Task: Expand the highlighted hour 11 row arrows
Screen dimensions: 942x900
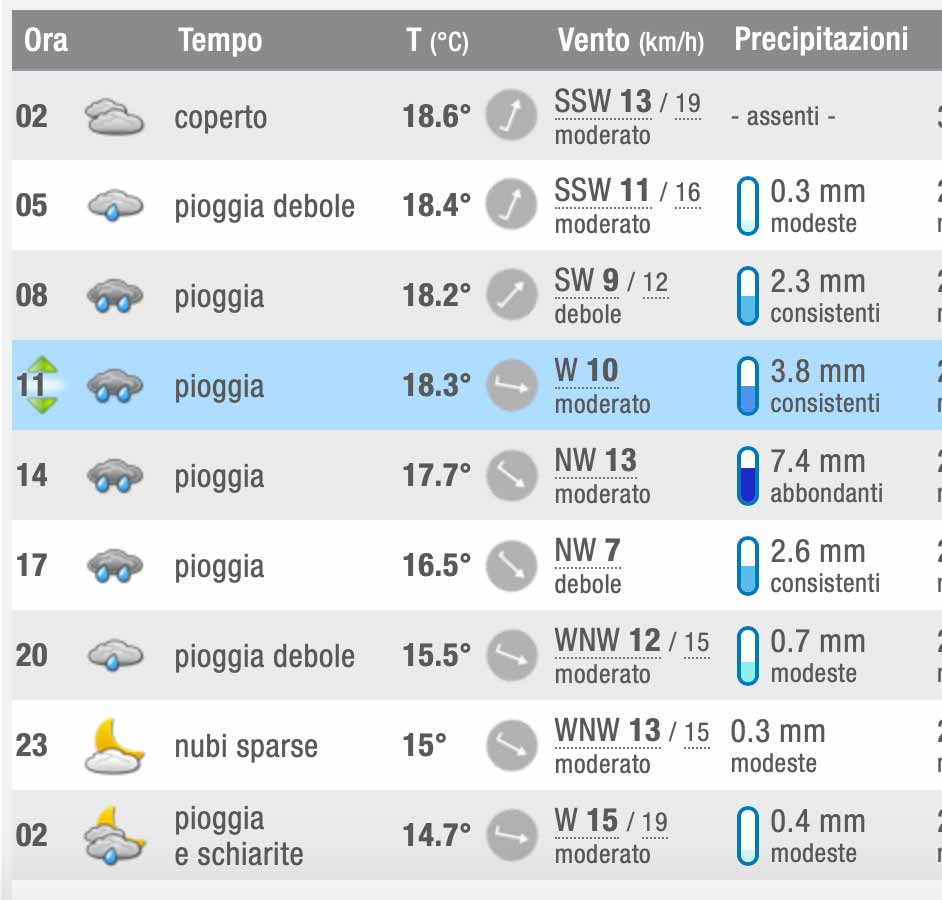Action: 42,385
